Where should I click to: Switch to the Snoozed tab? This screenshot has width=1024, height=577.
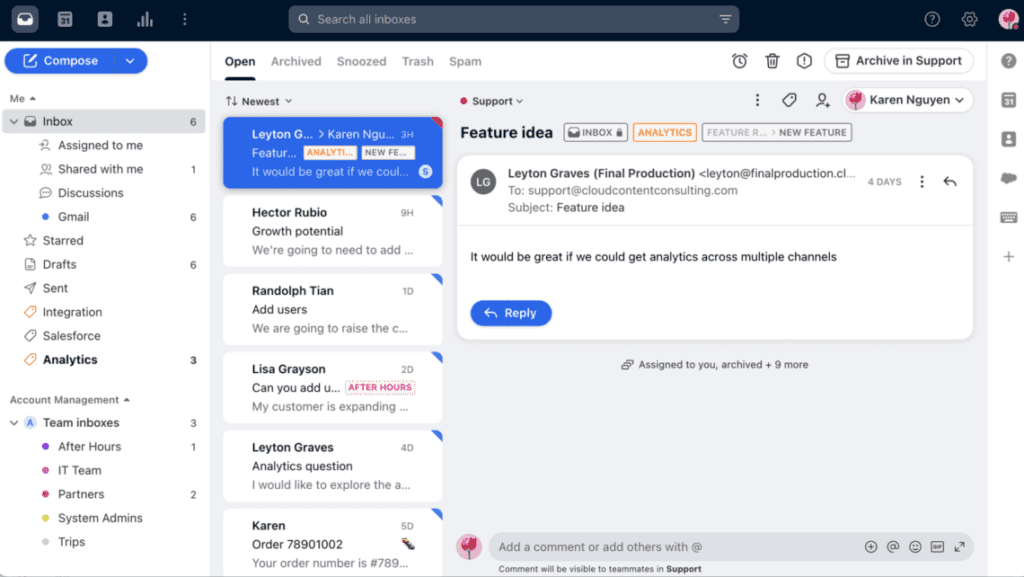[x=361, y=61]
